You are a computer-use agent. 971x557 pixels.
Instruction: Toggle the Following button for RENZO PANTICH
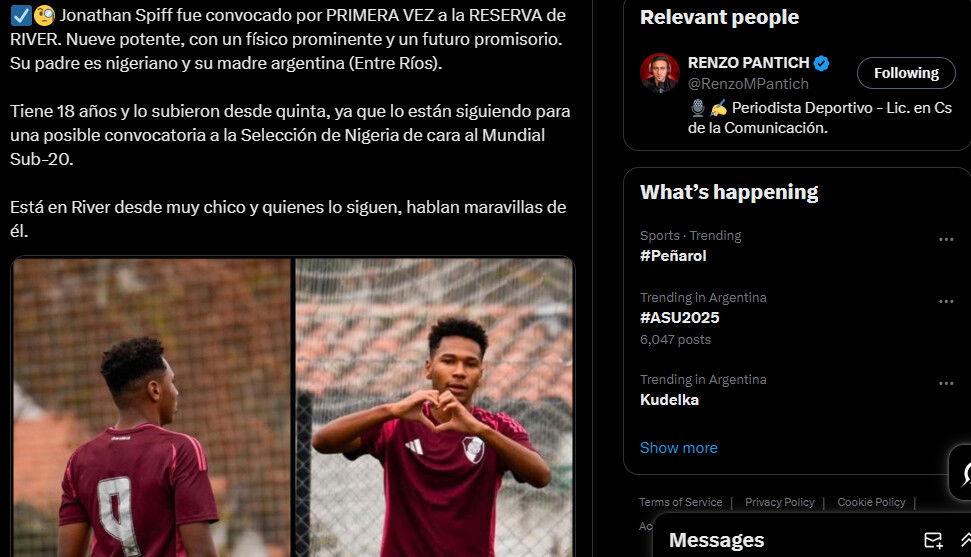click(x=906, y=73)
